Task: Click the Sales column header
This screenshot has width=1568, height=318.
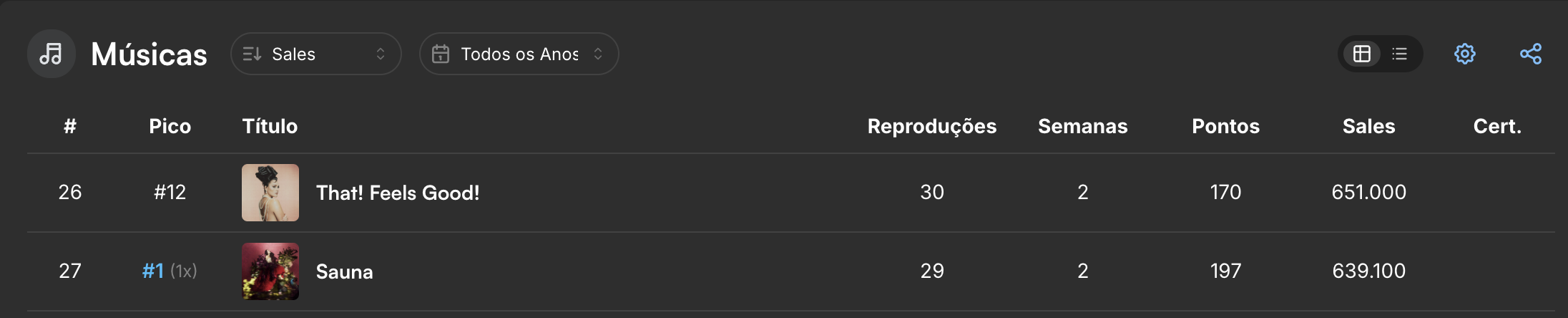Action: pyautogui.click(x=1368, y=126)
